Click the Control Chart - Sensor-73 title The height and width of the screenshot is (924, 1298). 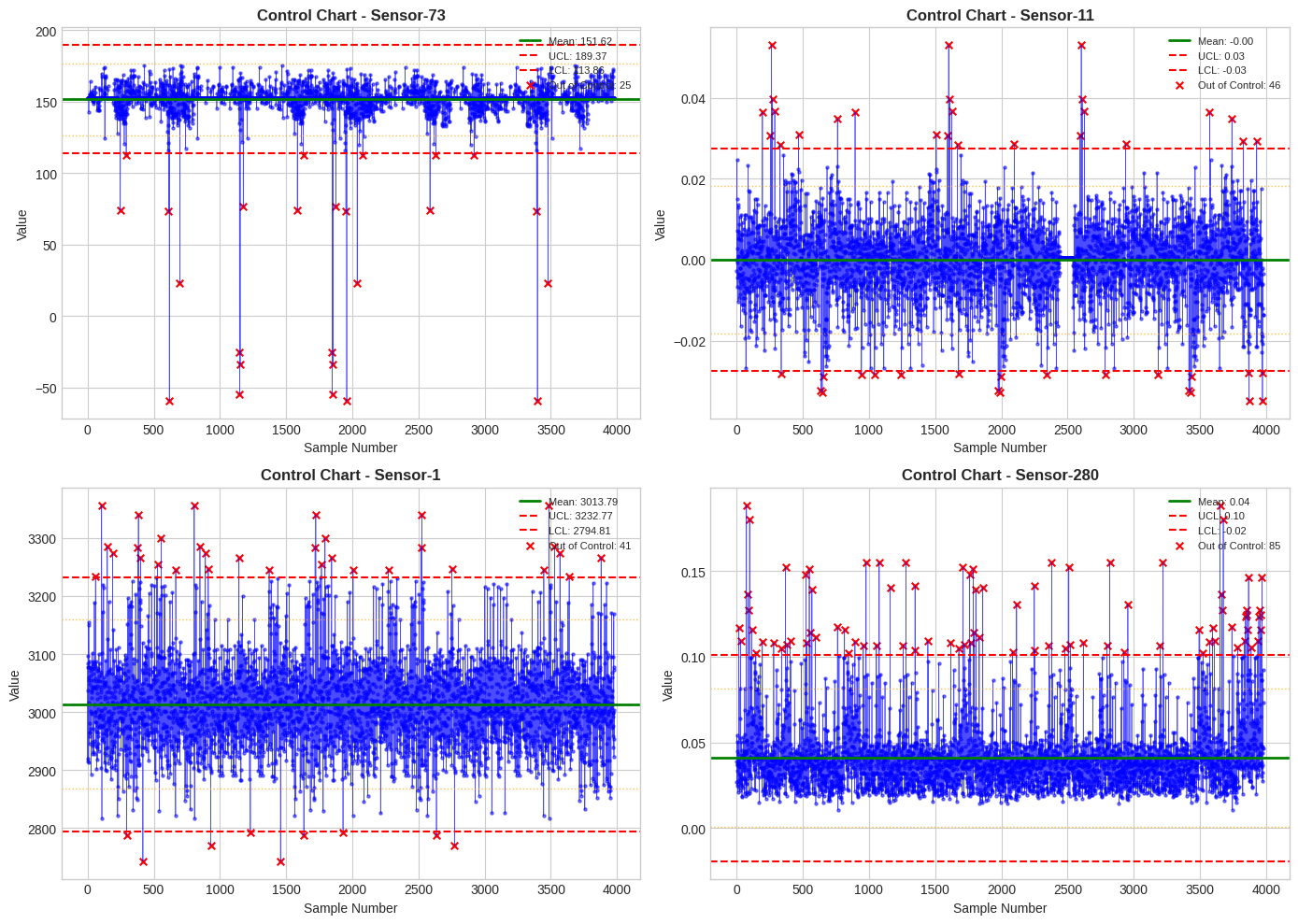tap(350, 15)
